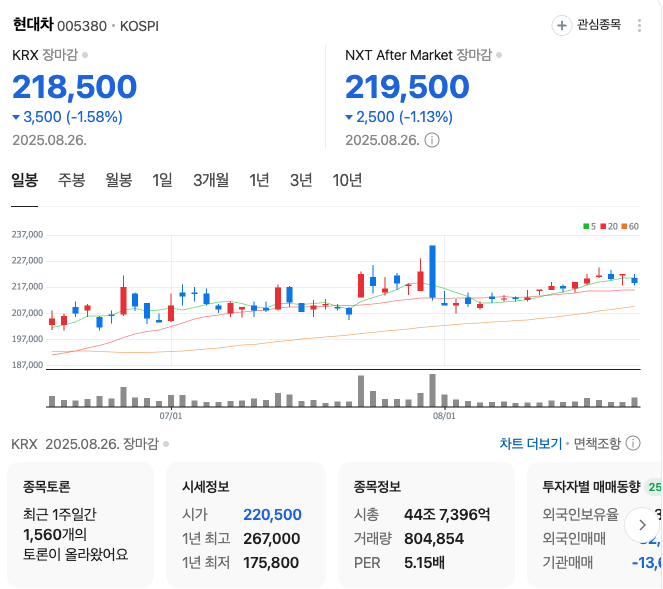Click the stock code 005380
The height and width of the screenshot is (589, 663).
click(x=82, y=26)
